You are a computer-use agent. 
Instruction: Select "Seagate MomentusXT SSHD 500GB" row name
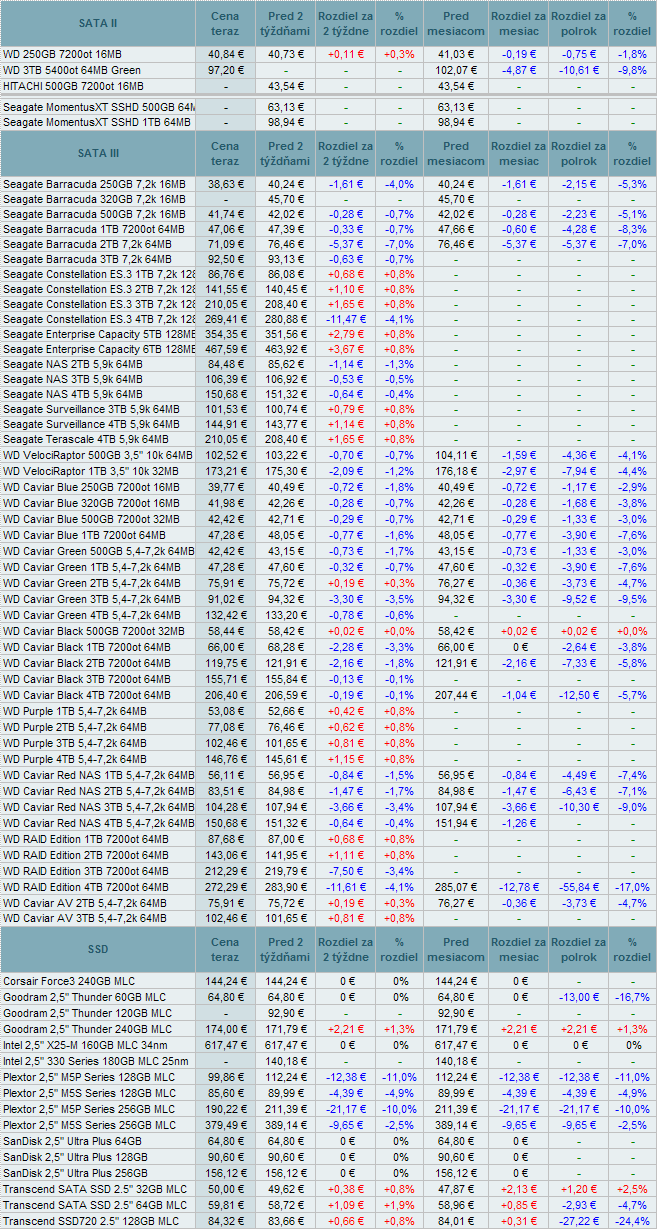pos(98,106)
